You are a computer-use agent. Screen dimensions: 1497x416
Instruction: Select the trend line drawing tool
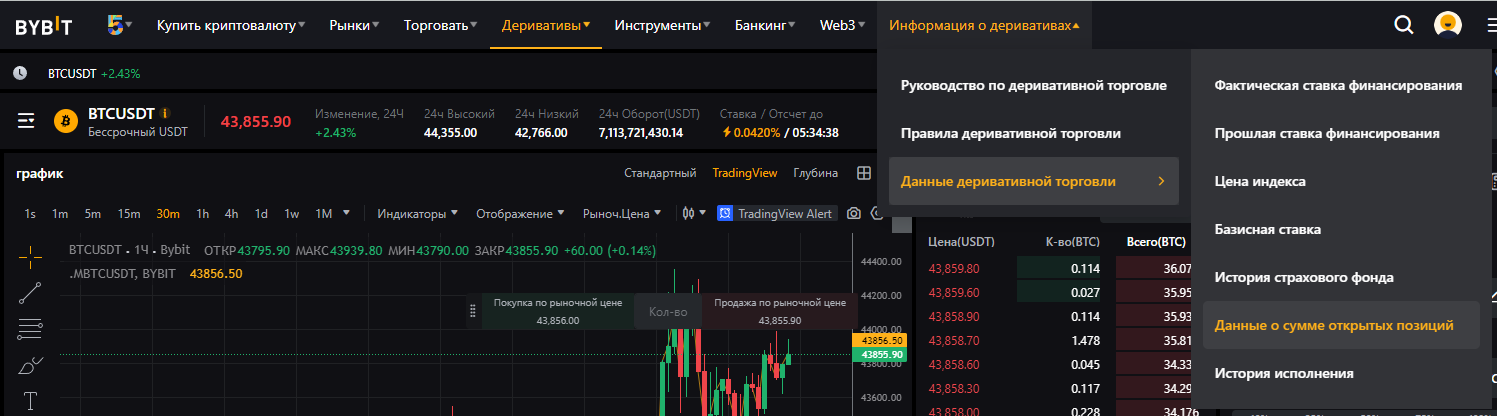(30, 292)
